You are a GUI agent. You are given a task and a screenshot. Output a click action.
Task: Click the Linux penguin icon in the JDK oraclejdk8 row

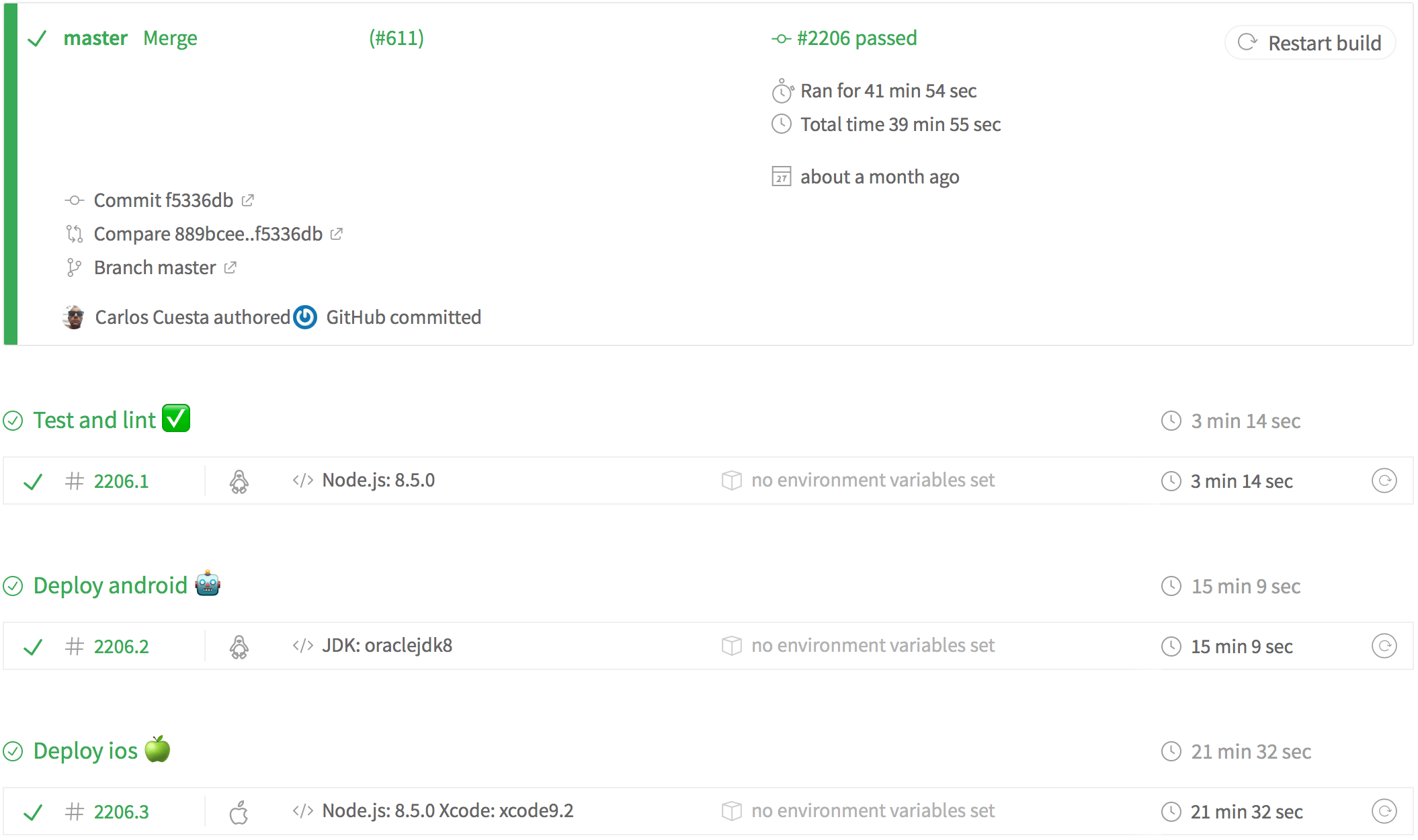[239, 646]
